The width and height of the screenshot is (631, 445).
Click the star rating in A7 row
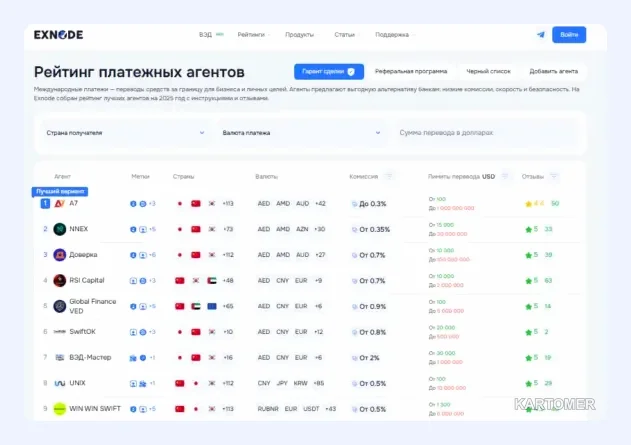(x=534, y=204)
